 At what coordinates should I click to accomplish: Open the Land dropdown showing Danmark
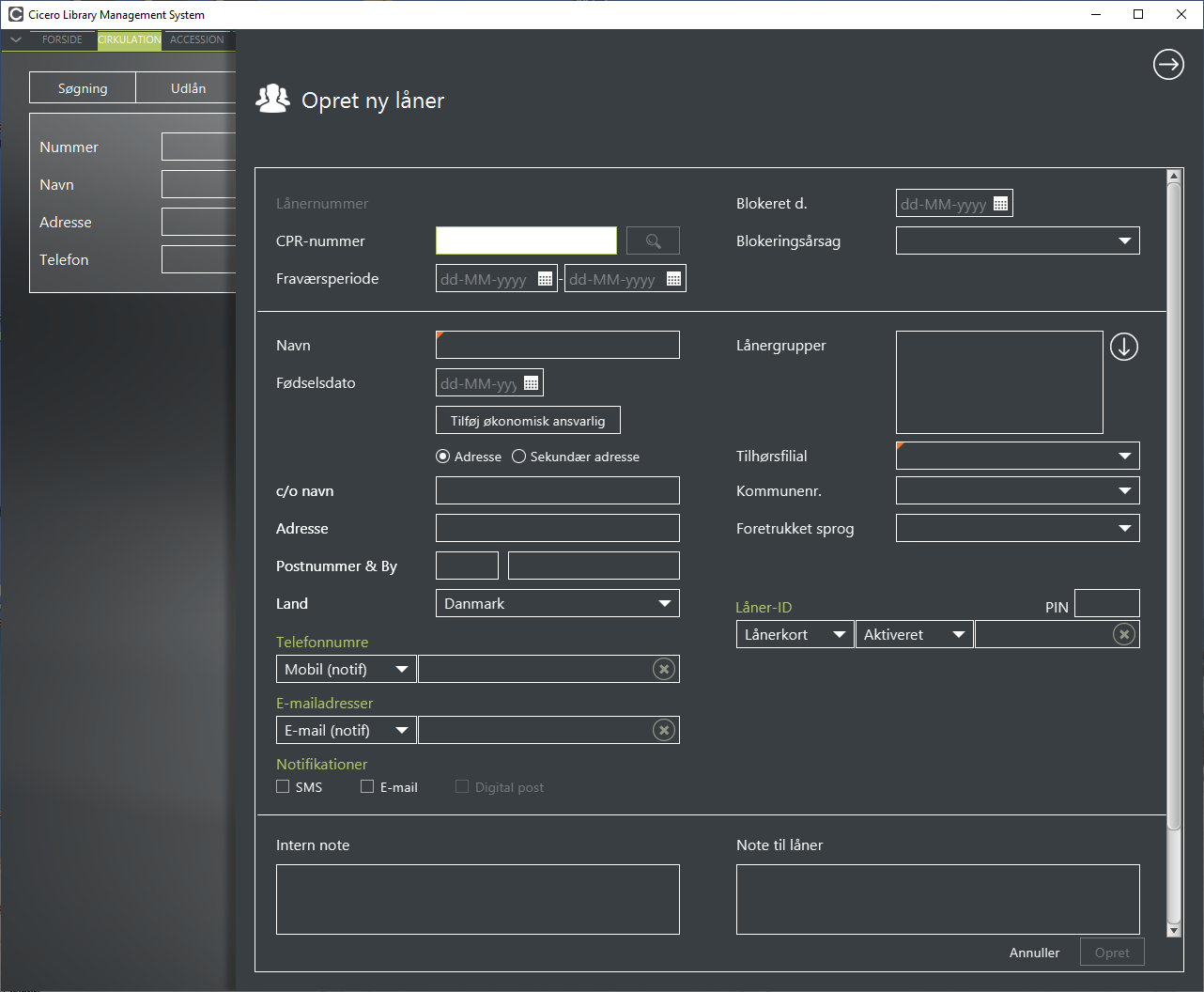pos(558,604)
